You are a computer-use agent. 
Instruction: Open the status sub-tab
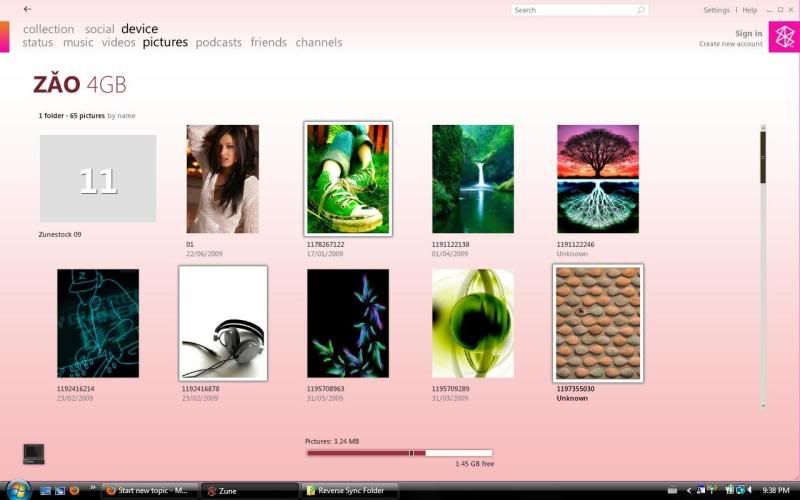pyautogui.click(x=38, y=42)
